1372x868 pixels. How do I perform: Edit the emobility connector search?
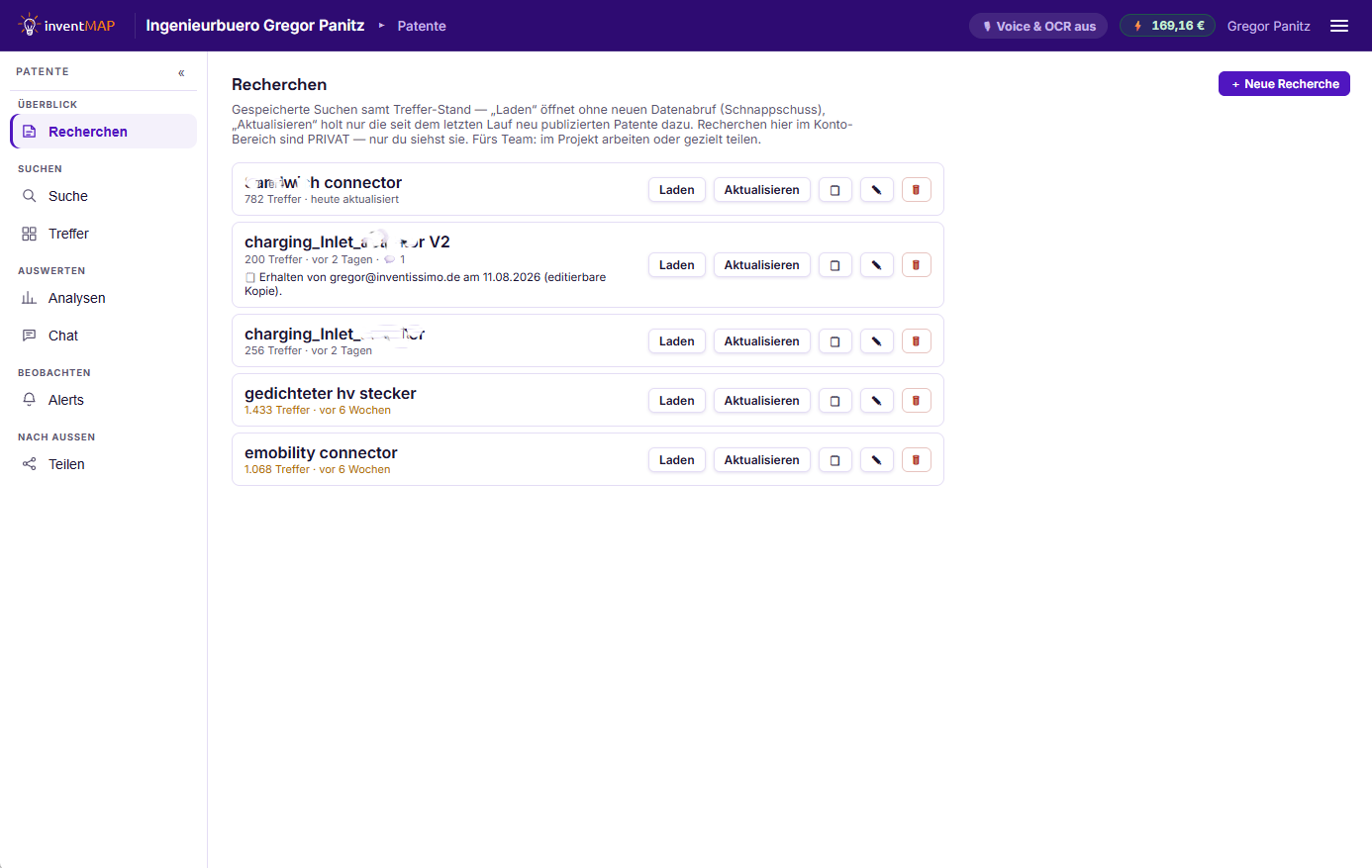(x=877, y=460)
